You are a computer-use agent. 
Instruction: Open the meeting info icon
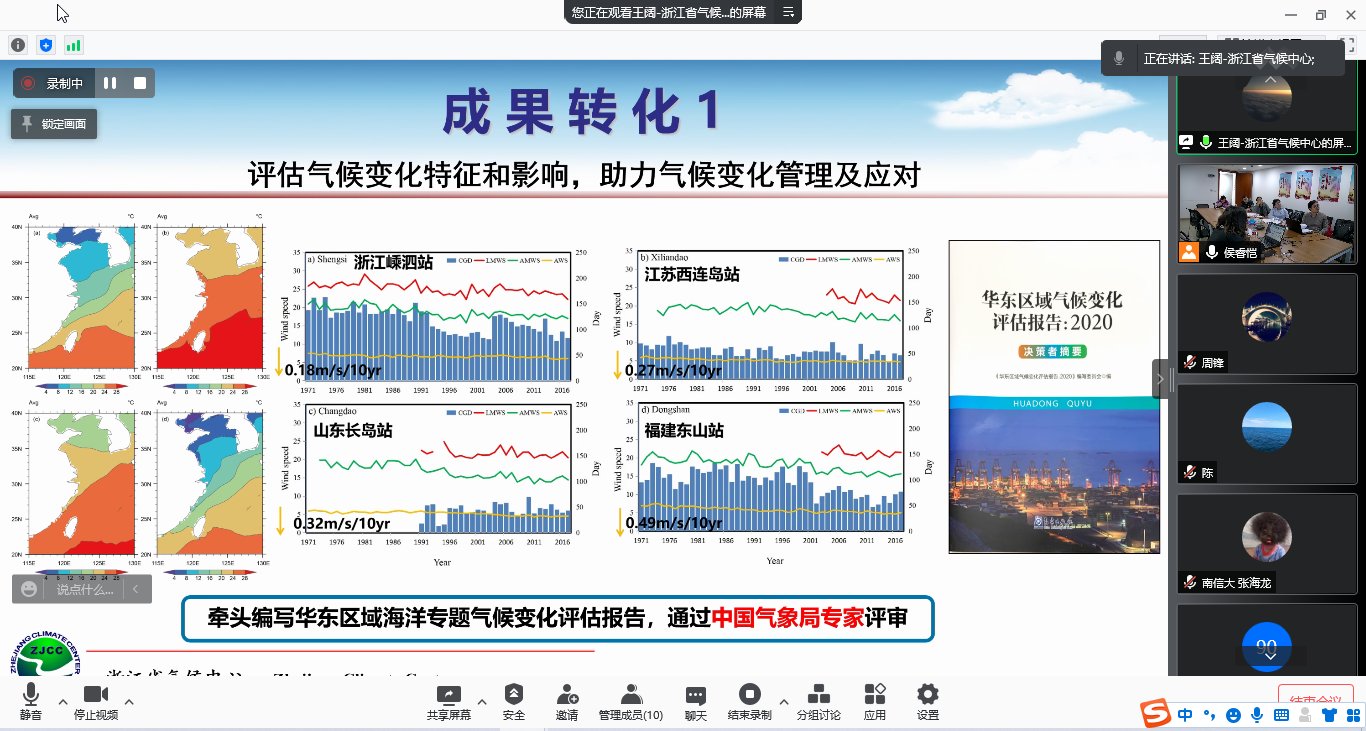click(18, 45)
